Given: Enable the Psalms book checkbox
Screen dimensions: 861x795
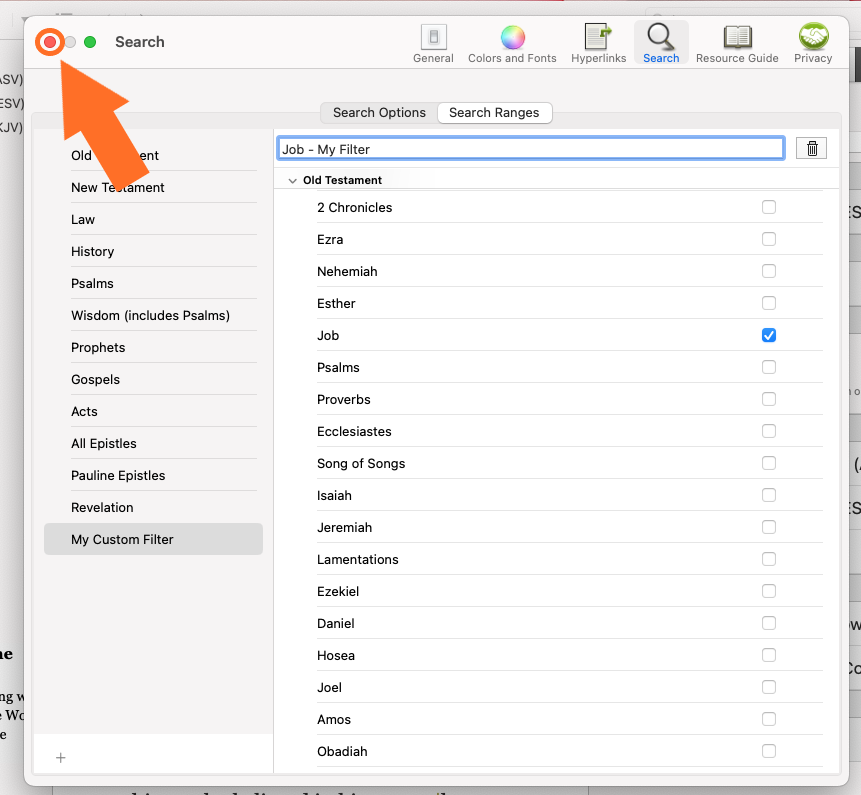Looking at the screenshot, I should [x=769, y=368].
